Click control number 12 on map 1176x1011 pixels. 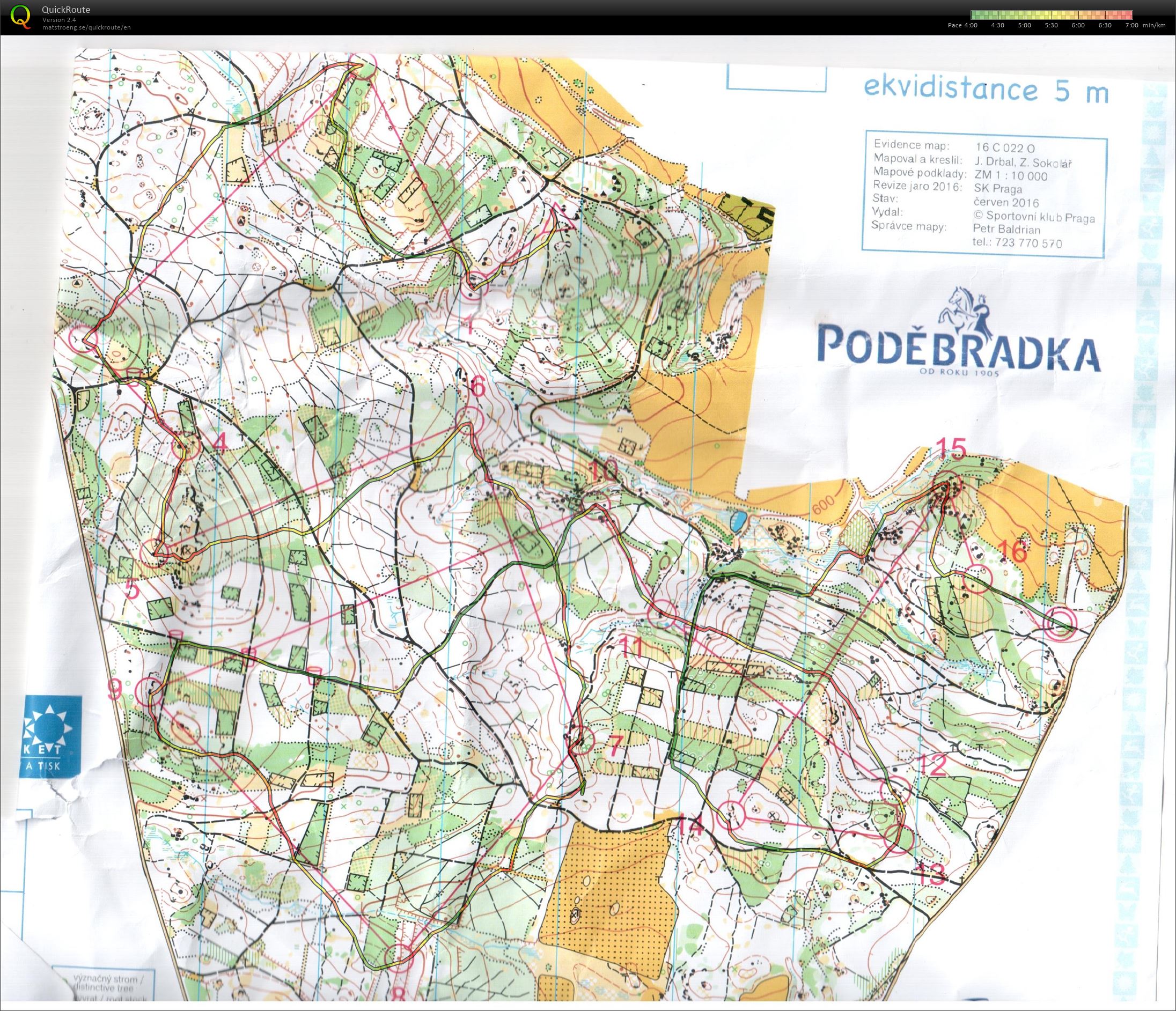(x=932, y=765)
